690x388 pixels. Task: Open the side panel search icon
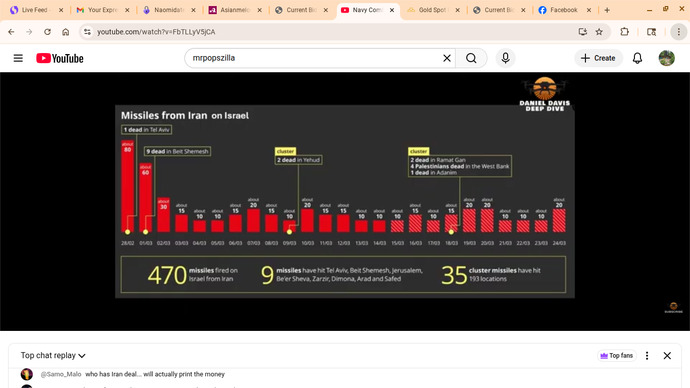(x=651, y=32)
